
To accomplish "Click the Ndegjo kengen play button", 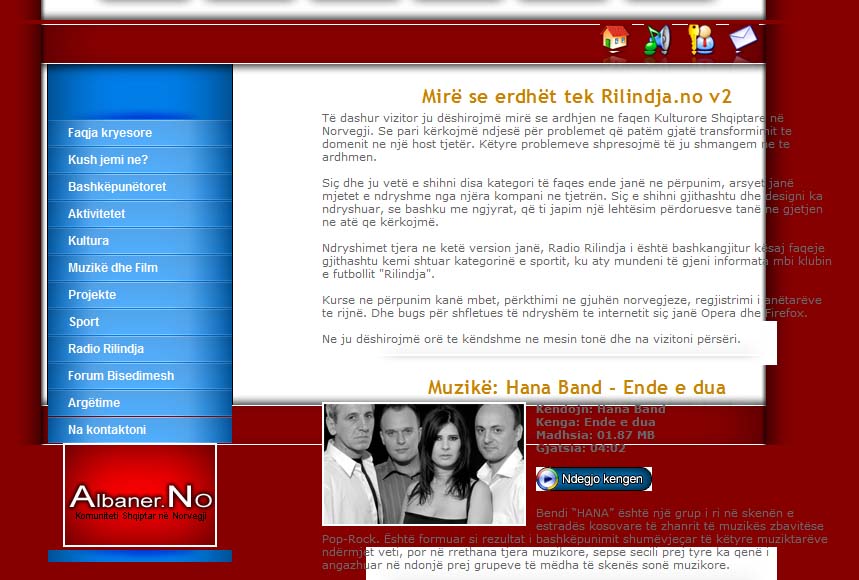I will click(x=594, y=479).
